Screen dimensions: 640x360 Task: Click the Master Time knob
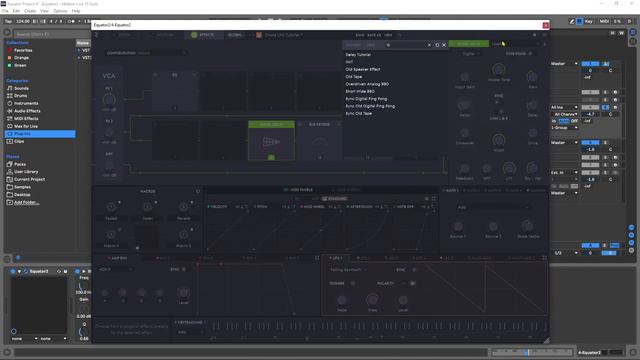pos(498,70)
